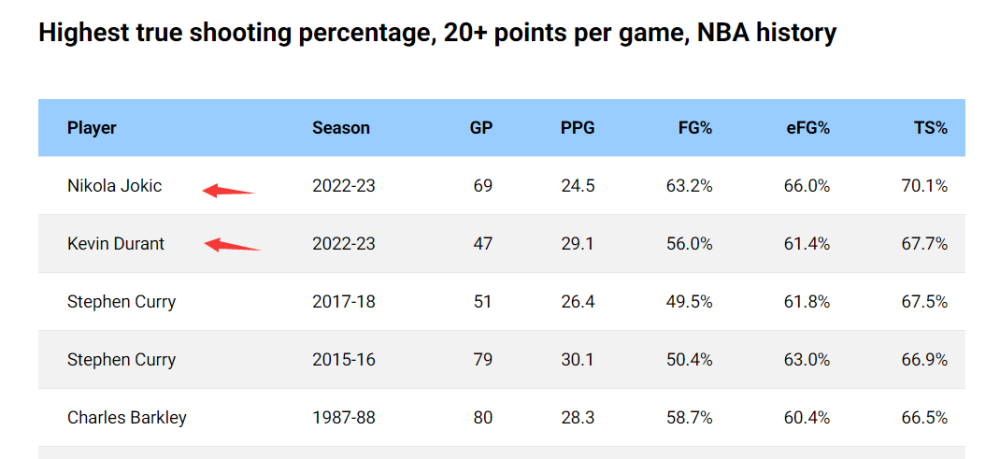Click the red arrow beside Kevin Durant
This screenshot has height=459, width=1000.
(x=232, y=245)
